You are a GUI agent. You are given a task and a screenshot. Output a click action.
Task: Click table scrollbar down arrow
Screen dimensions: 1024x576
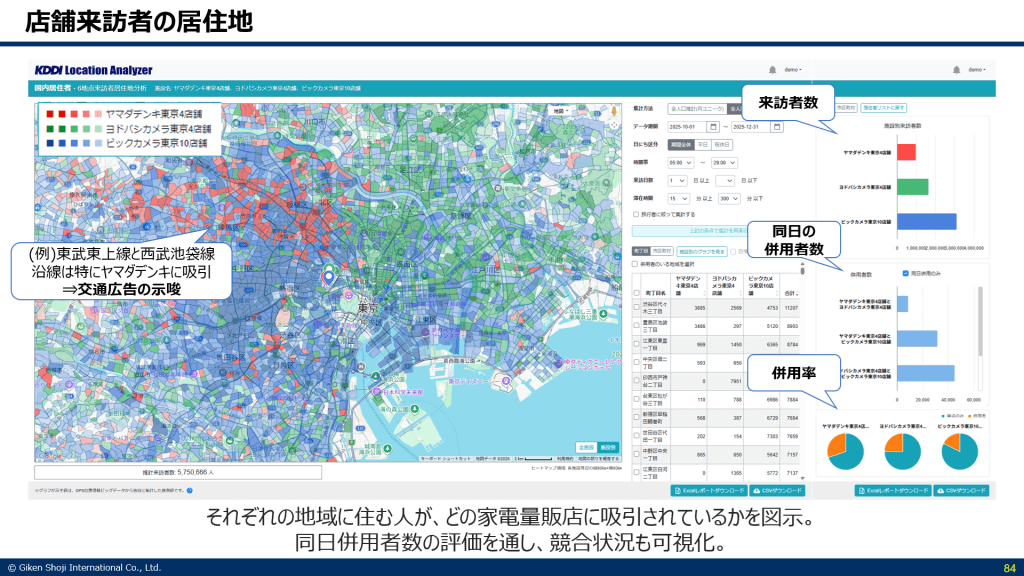(x=803, y=478)
